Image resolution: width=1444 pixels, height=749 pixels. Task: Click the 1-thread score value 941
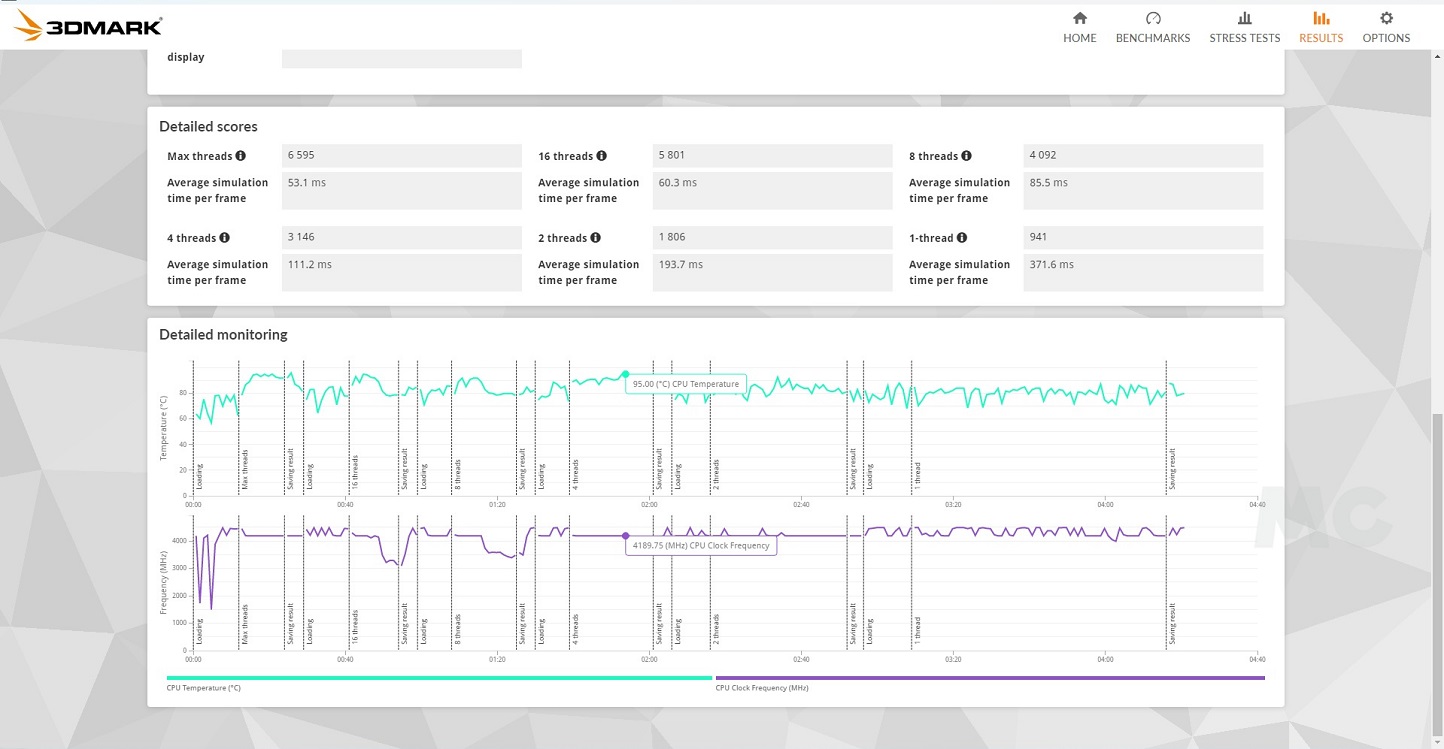pos(1142,238)
